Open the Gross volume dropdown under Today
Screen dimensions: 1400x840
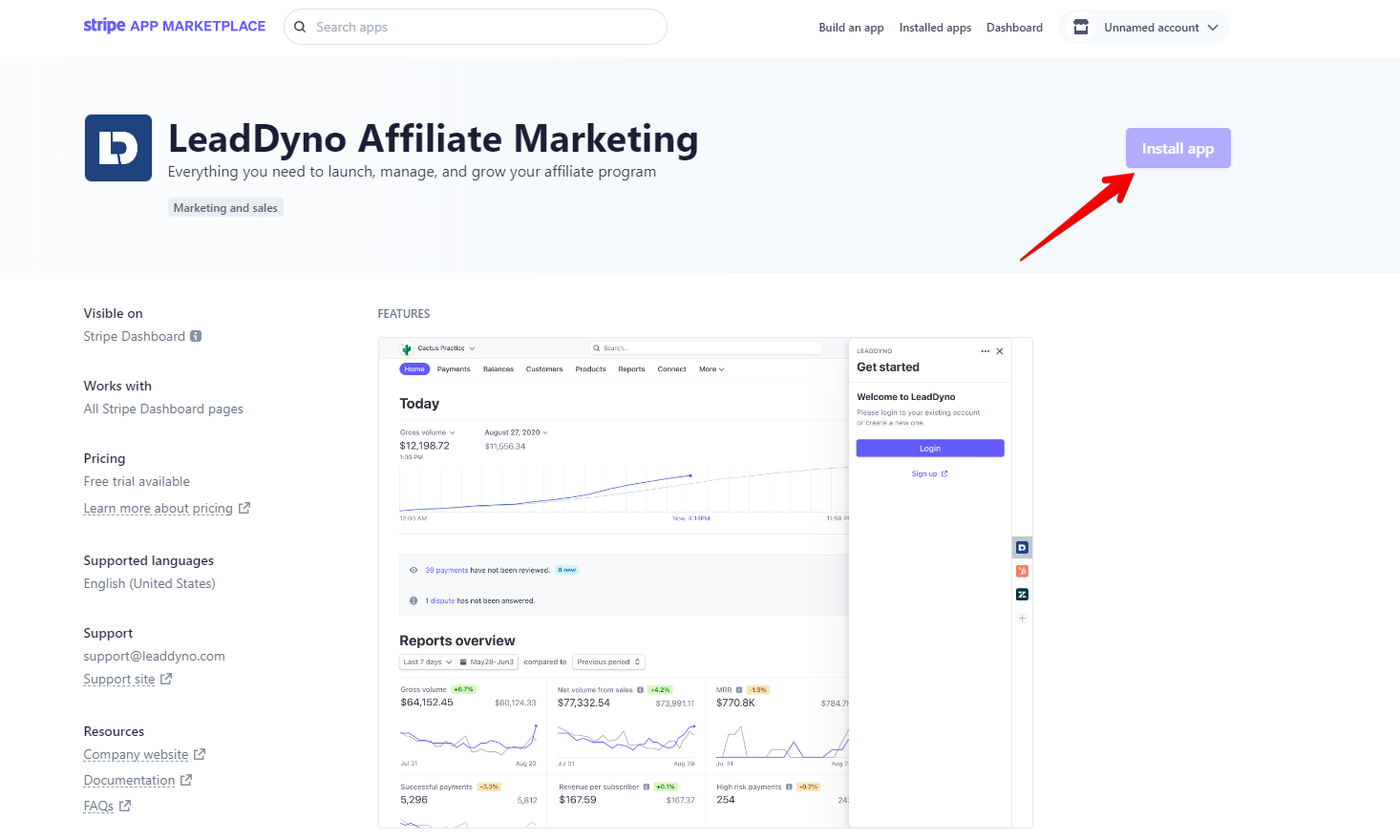point(428,432)
